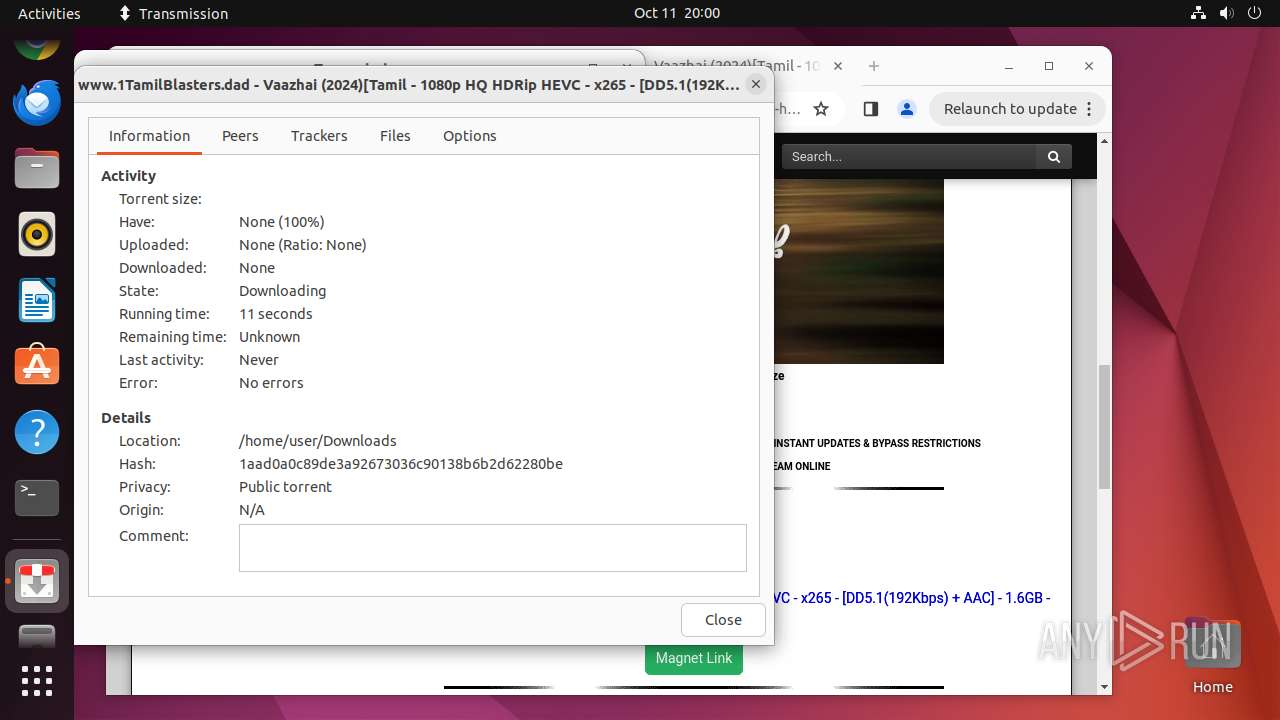This screenshot has width=1280, height=720.
Task: Open the Help icon in dock
Action: coord(37,432)
